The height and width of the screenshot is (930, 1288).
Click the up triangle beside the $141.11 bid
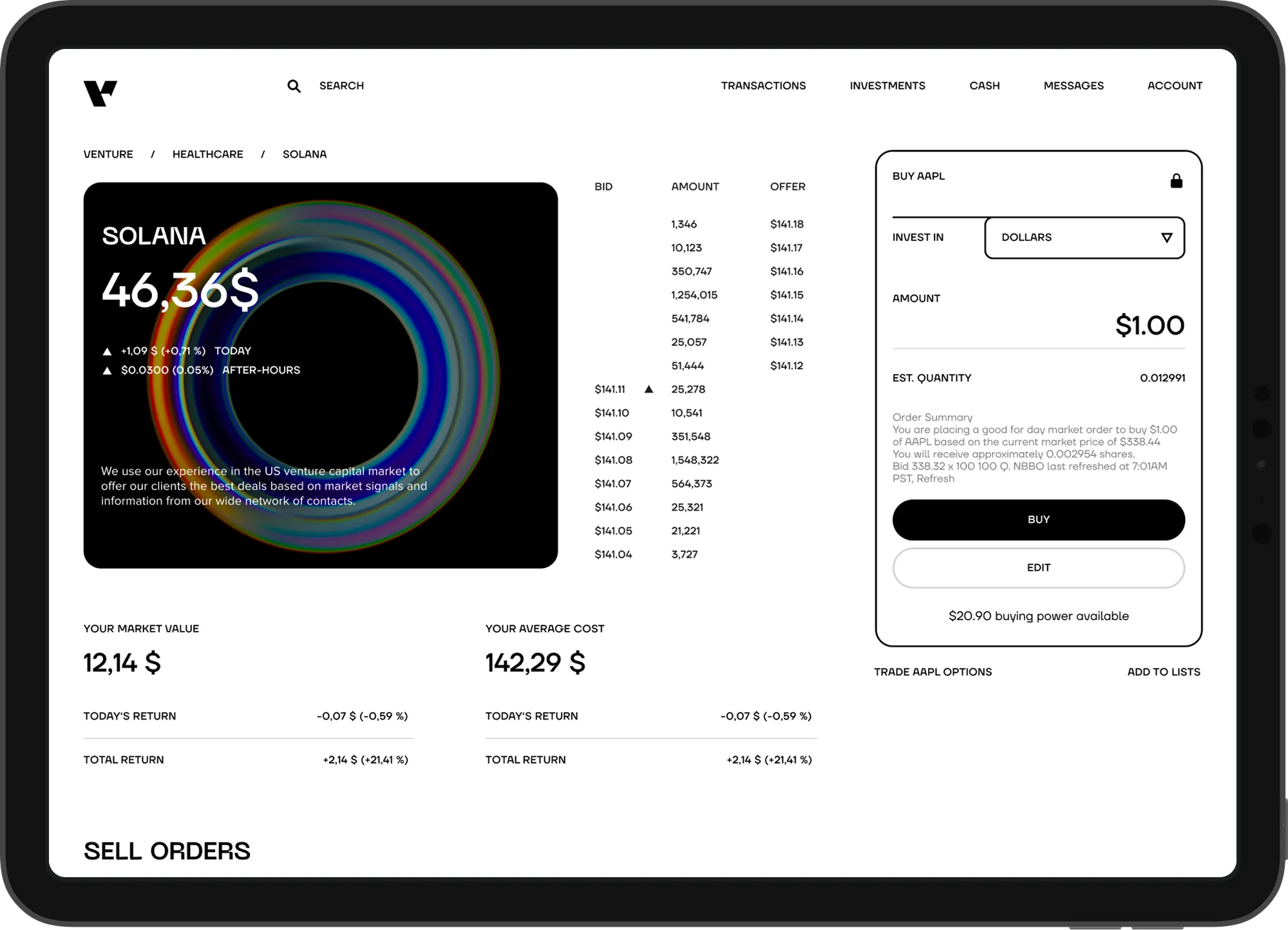point(649,389)
